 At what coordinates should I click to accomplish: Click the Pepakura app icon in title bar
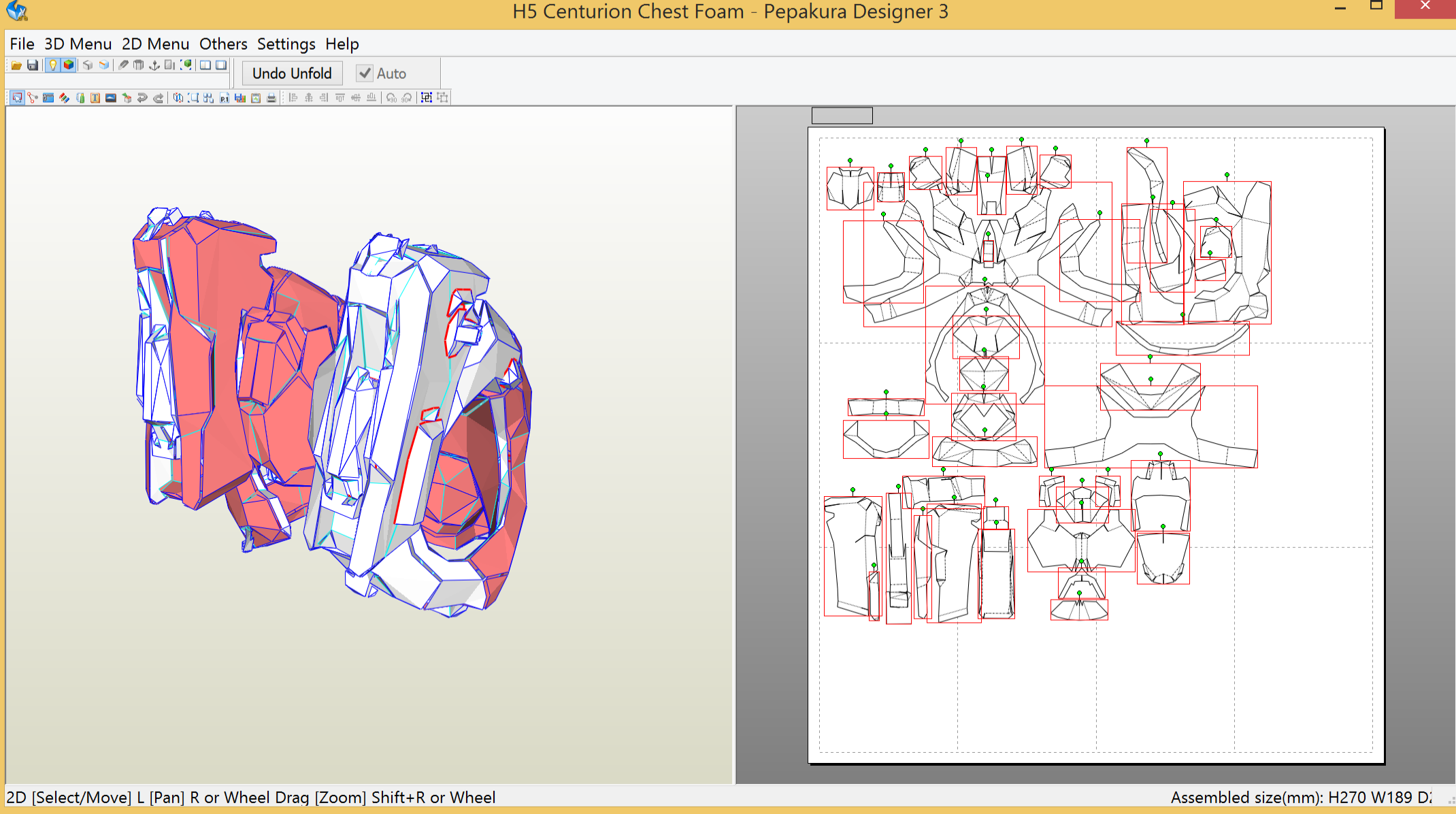pyautogui.click(x=16, y=10)
